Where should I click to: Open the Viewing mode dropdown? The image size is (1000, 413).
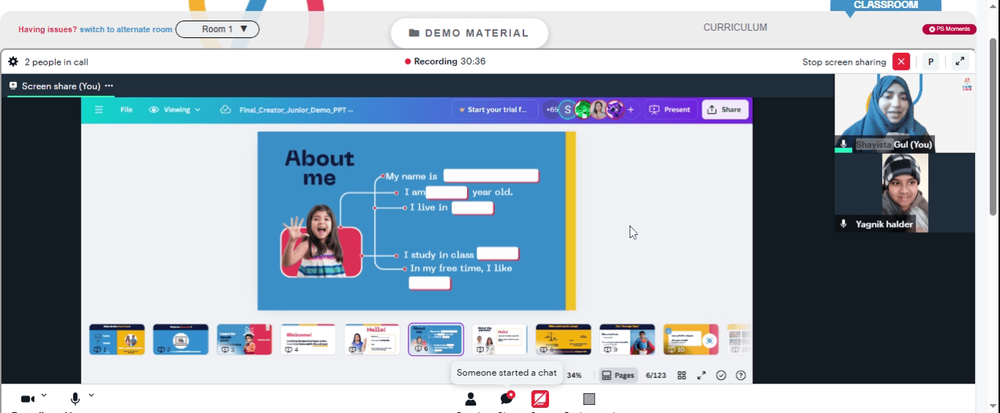click(x=175, y=110)
